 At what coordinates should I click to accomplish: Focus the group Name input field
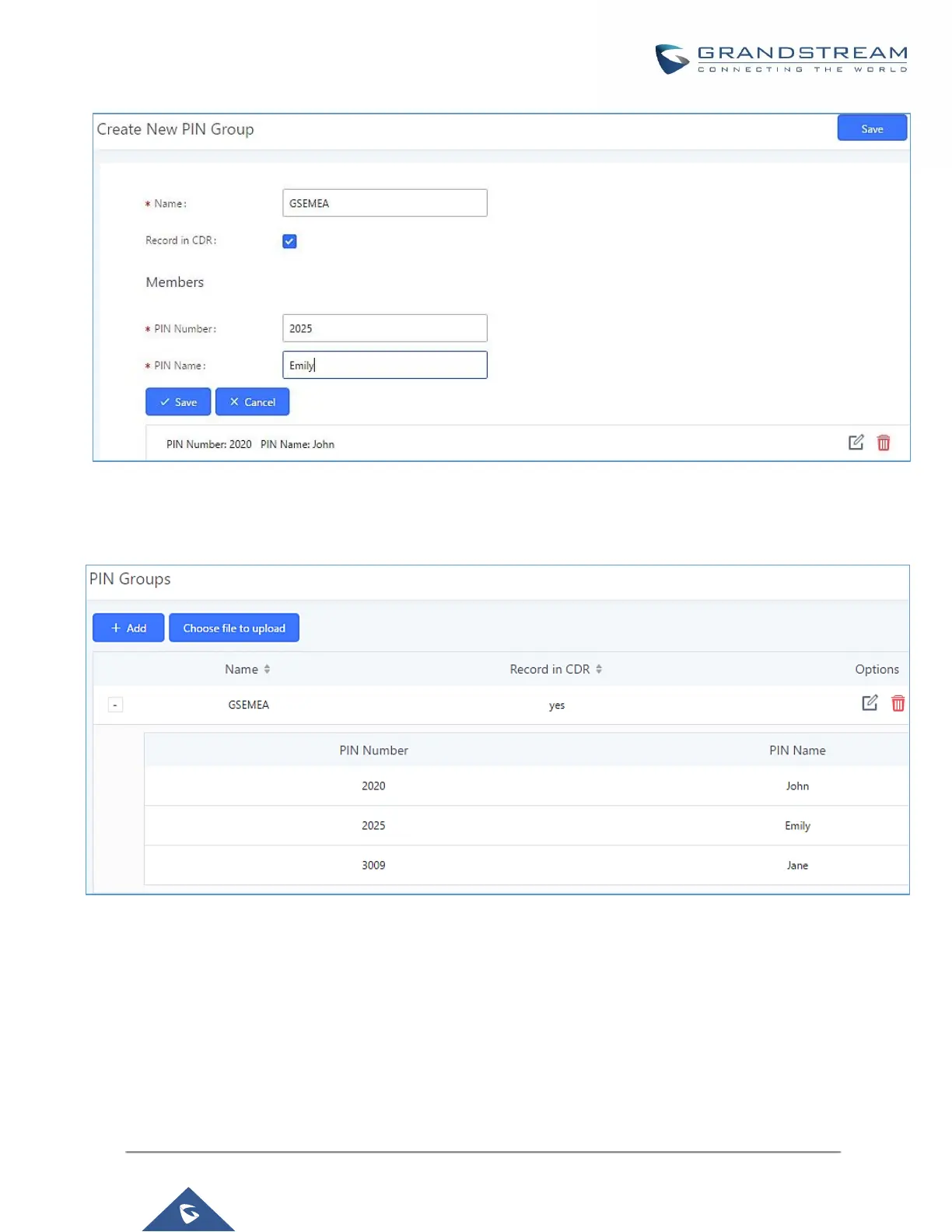(x=385, y=203)
